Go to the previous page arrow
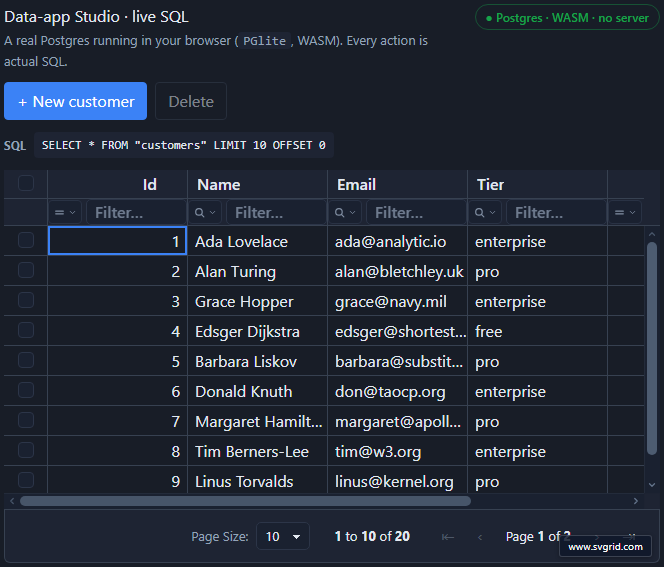 click(x=480, y=537)
